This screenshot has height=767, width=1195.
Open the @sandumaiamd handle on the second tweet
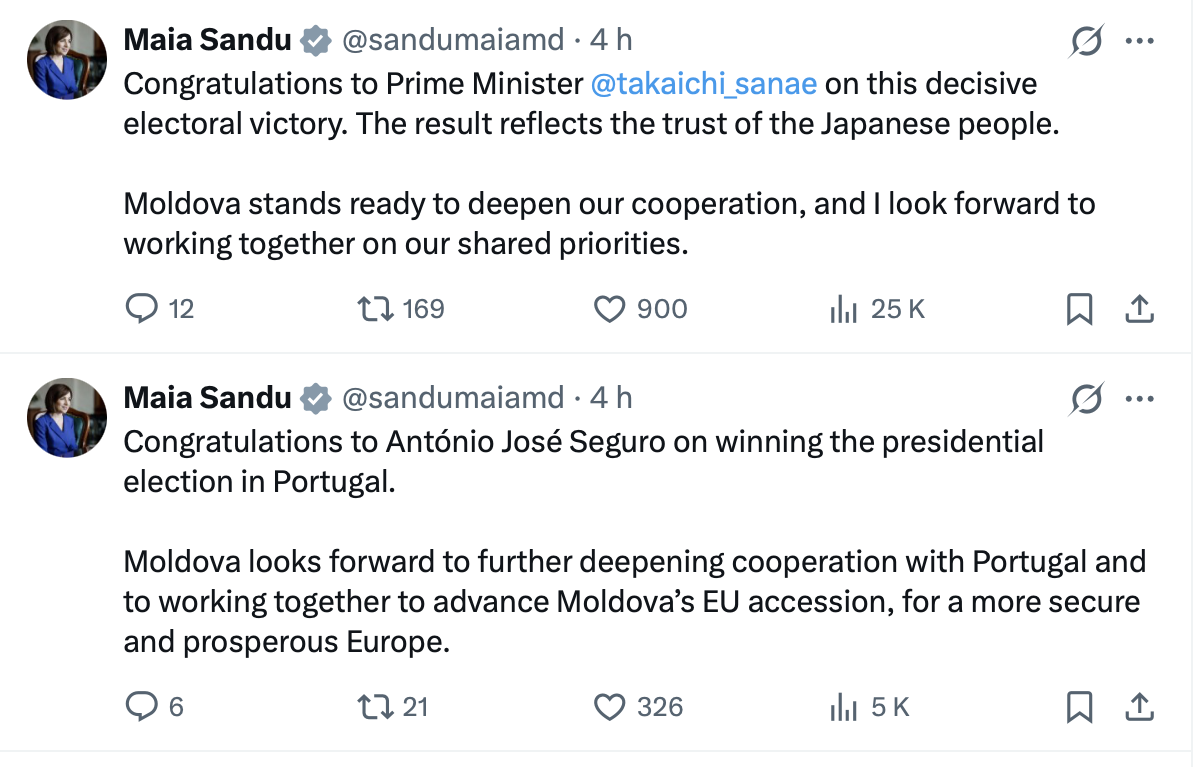tap(453, 398)
